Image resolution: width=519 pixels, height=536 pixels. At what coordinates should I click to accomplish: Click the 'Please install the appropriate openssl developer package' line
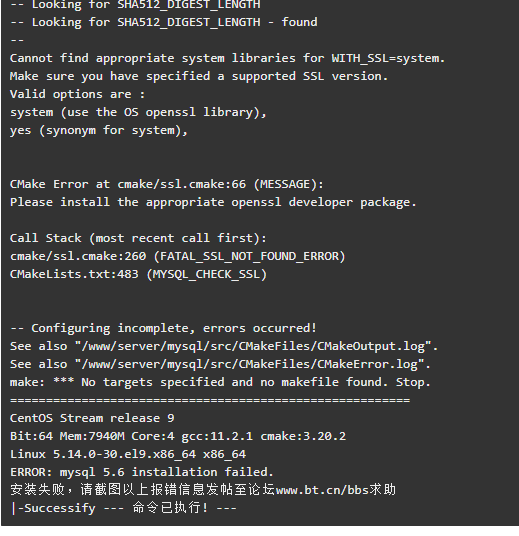click(213, 202)
